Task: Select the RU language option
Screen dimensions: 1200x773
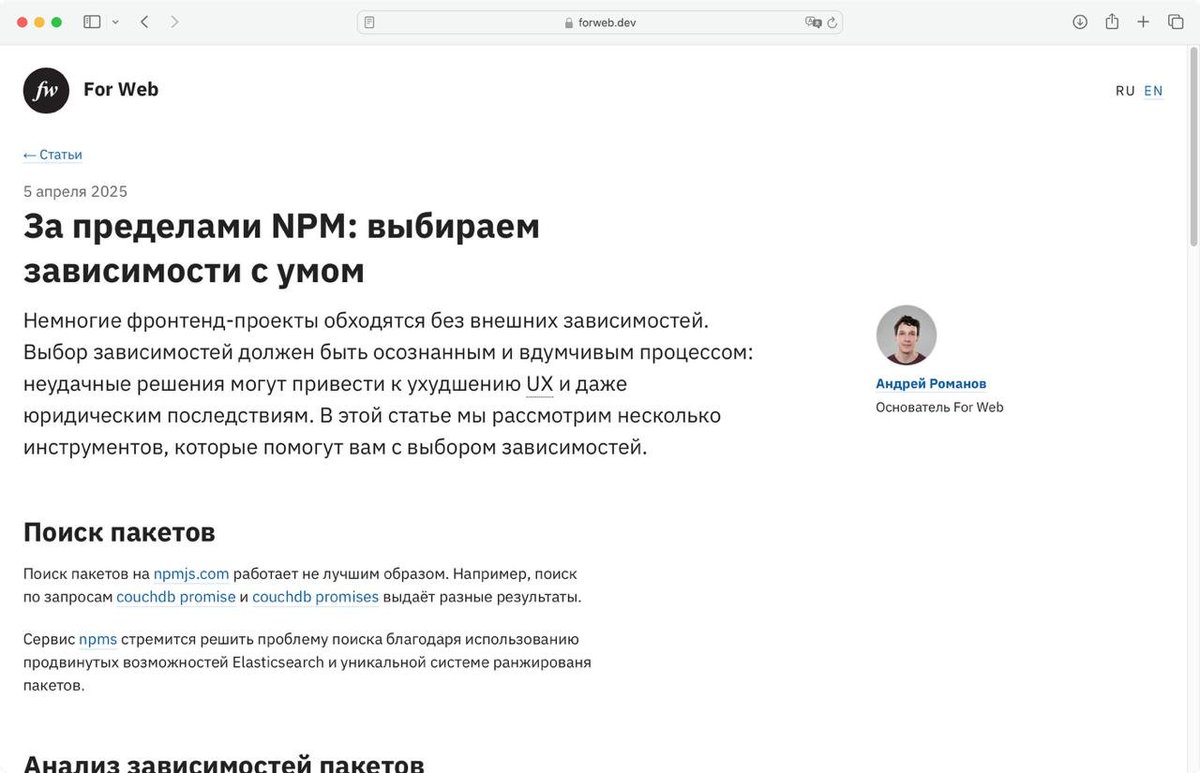Action: [1125, 91]
